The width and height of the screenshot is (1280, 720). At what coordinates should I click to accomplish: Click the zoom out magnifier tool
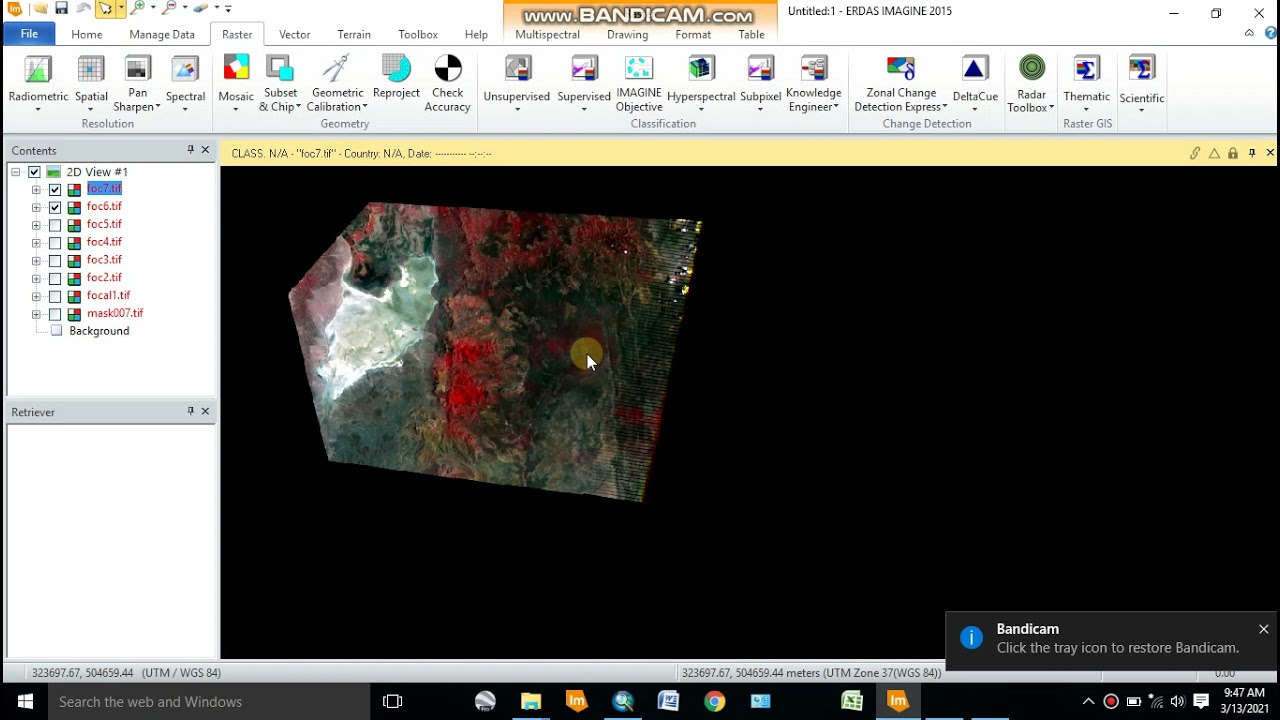click(x=169, y=9)
